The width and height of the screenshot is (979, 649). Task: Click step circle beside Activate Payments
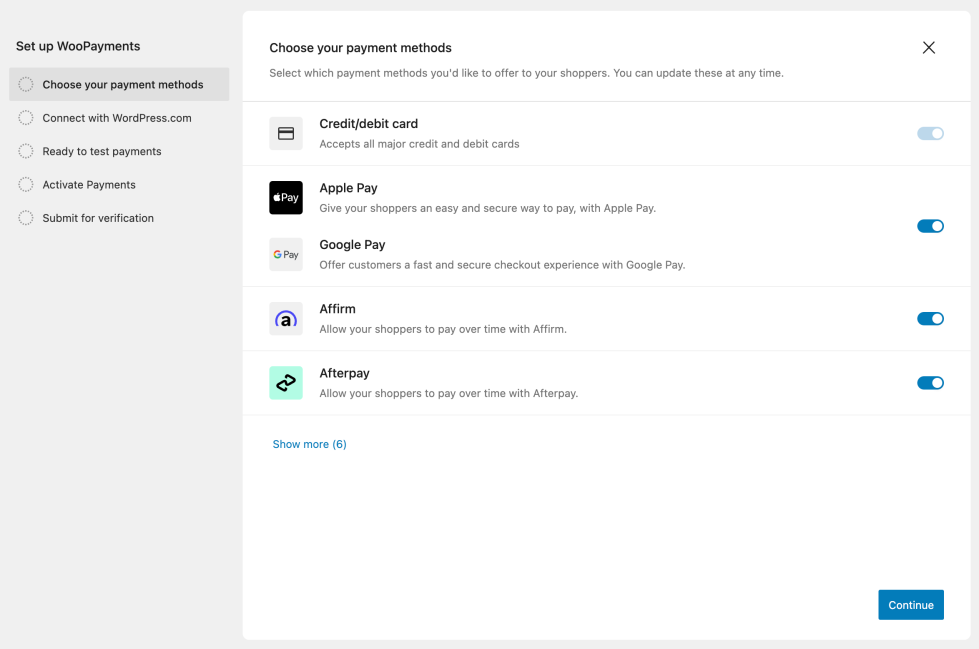coord(26,185)
